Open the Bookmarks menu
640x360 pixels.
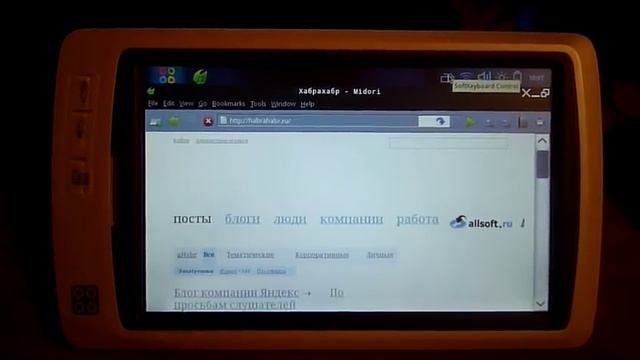pos(229,104)
